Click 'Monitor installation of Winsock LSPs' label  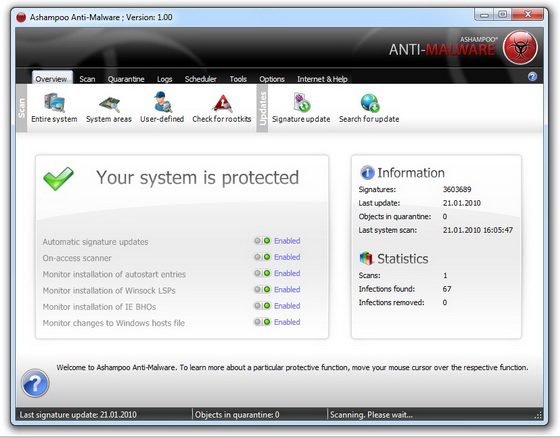point(109,290)
